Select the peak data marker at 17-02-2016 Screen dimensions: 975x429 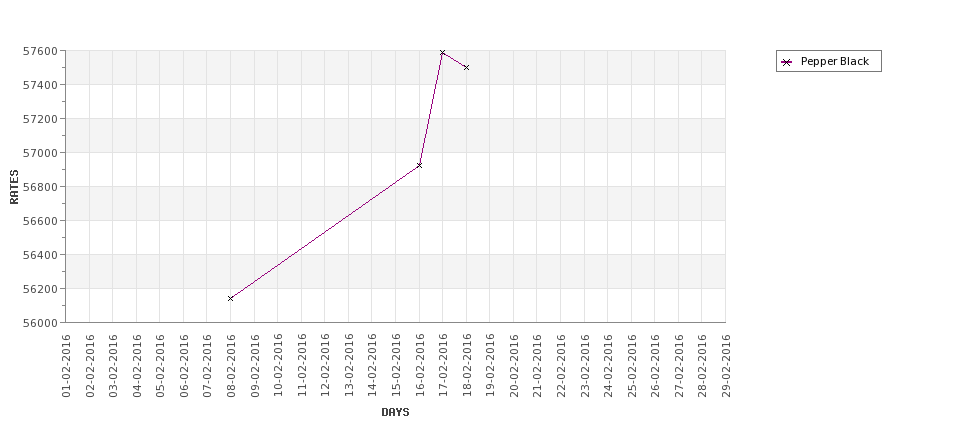pyautogui.click(x=443, y=53)
